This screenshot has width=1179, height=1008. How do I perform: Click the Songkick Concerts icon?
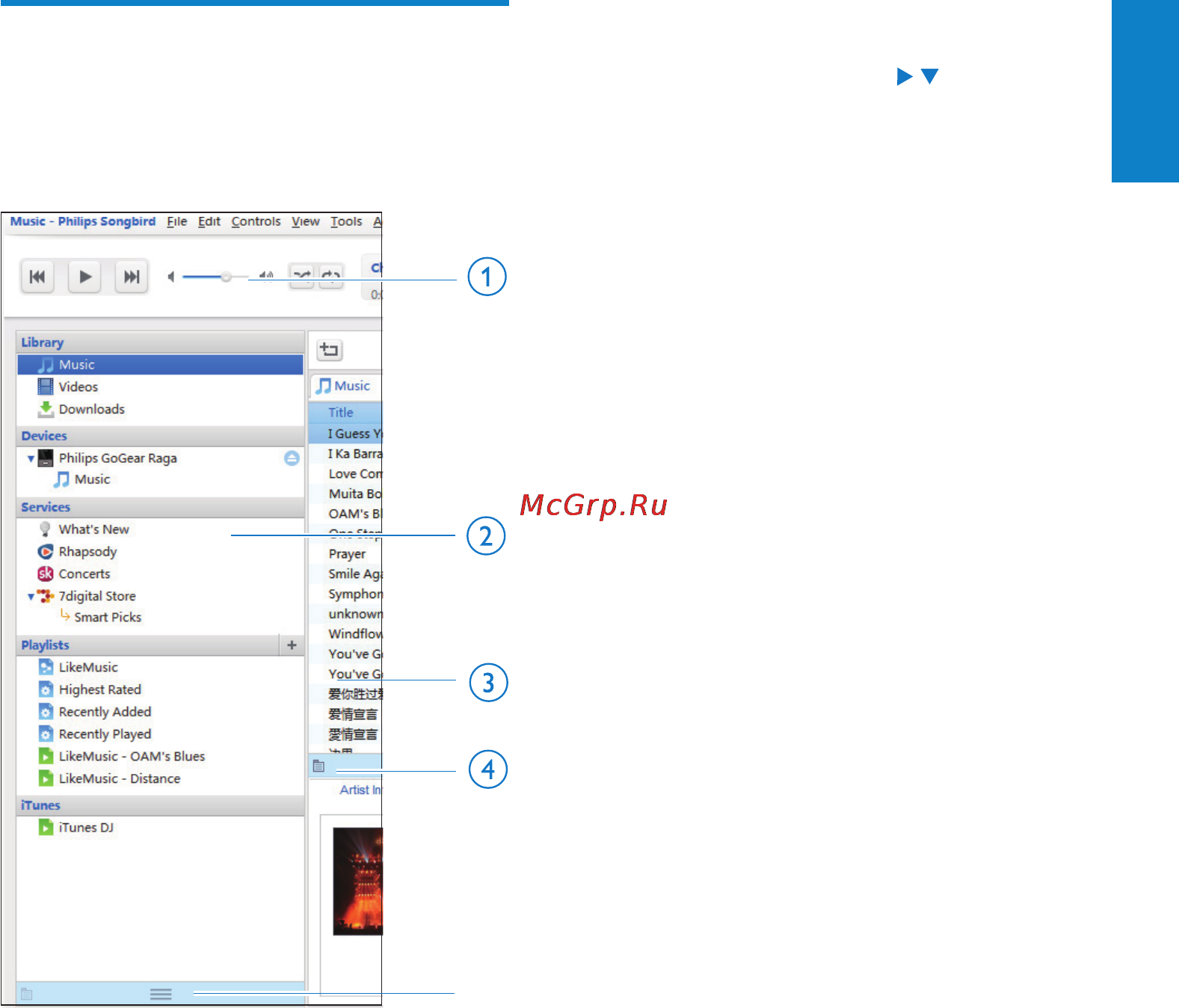46,574
